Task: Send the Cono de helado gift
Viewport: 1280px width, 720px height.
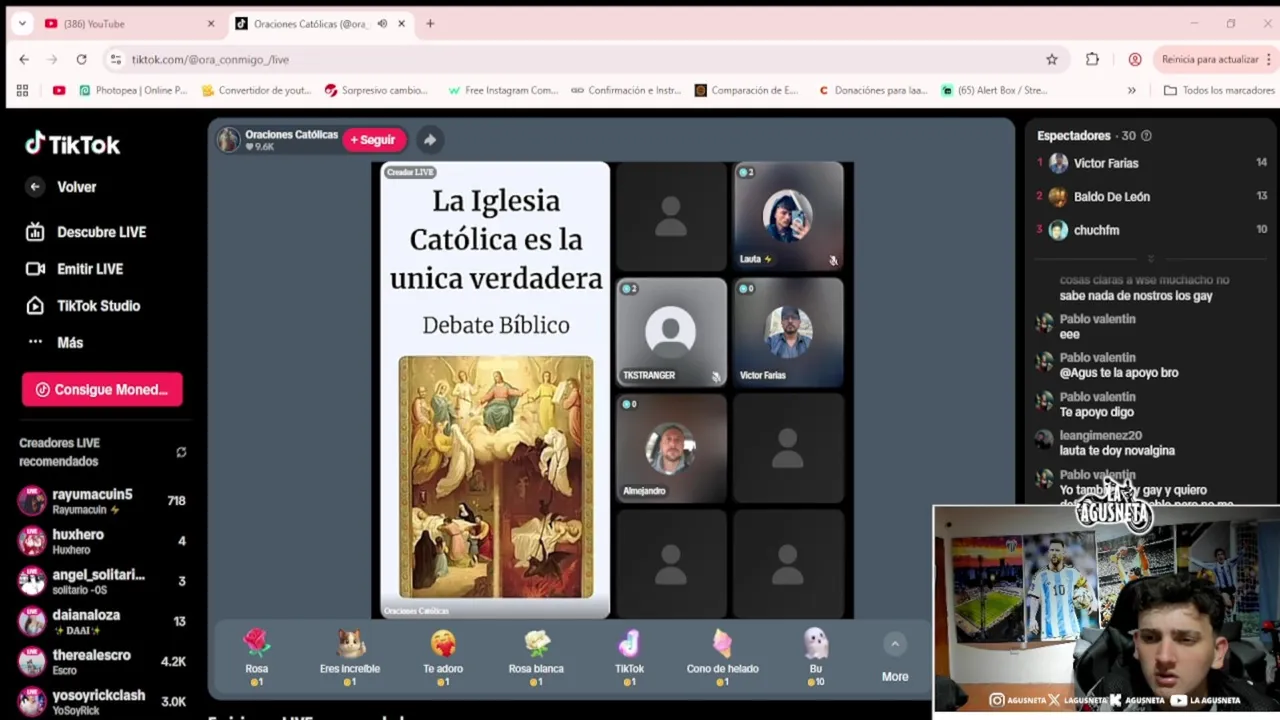Action: (722, 657)
